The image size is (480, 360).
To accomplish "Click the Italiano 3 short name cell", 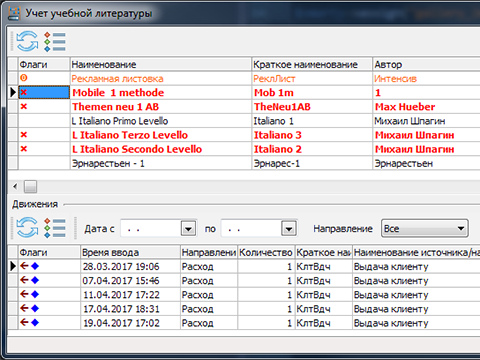I will pyautogui.click(x=312, y=135).
